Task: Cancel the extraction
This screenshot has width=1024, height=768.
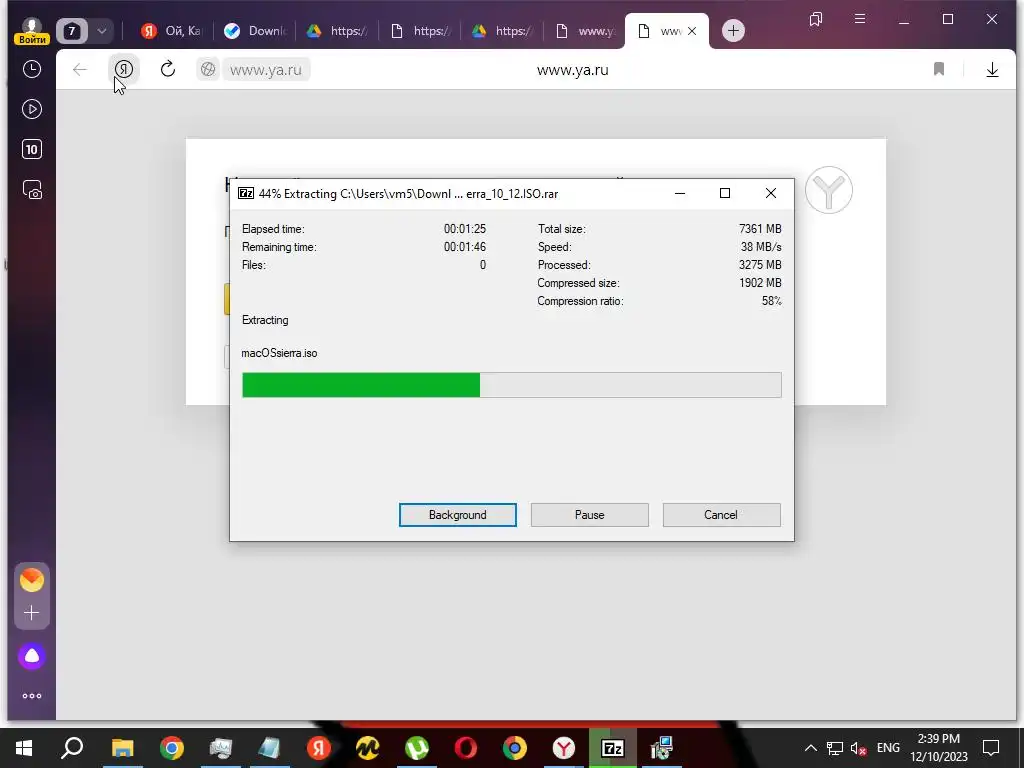Action: [x=721, y=515]
